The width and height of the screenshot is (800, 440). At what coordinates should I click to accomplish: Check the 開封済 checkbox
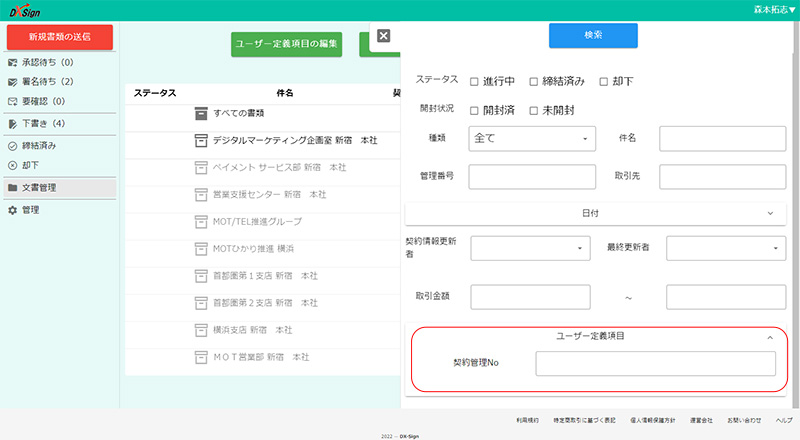pyautogui.click(x=474, y=111)
